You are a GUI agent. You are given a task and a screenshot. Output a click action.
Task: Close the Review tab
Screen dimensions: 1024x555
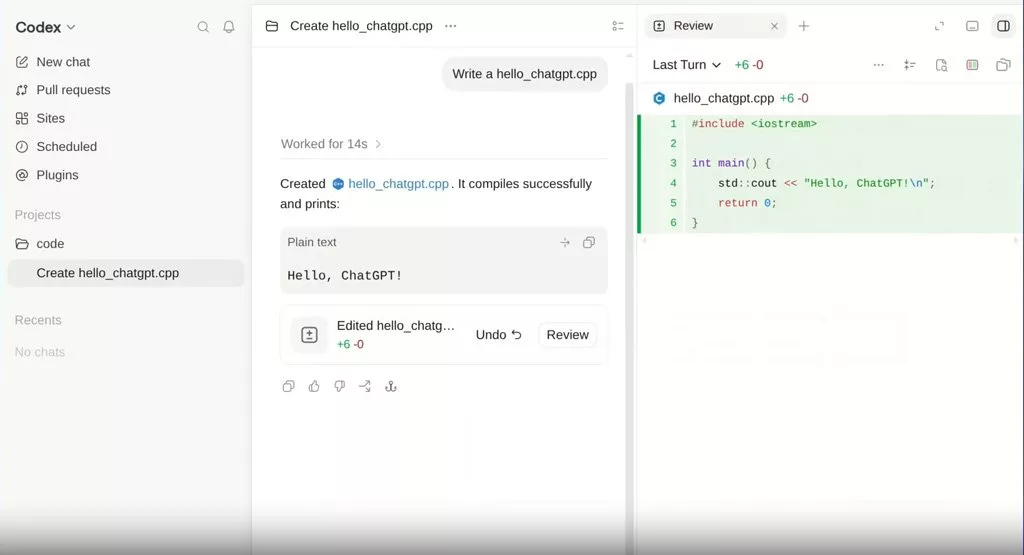click(775, 26)
